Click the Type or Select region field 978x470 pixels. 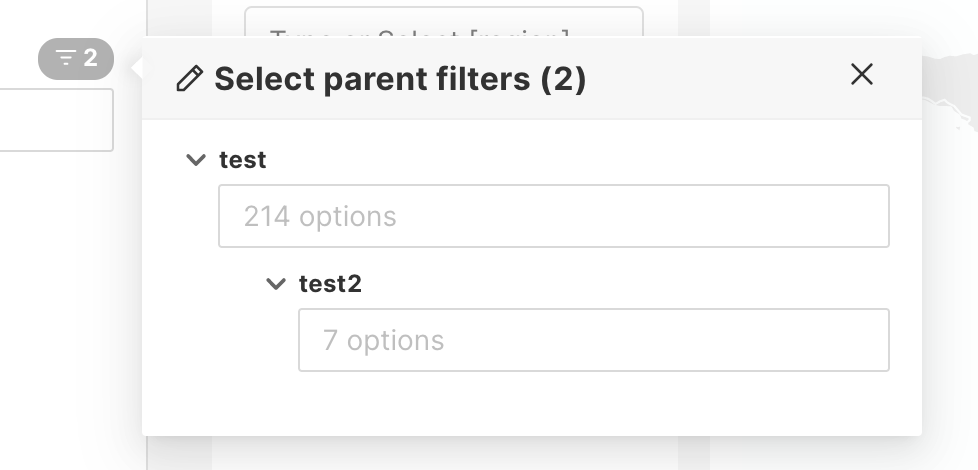coord(443,24)
